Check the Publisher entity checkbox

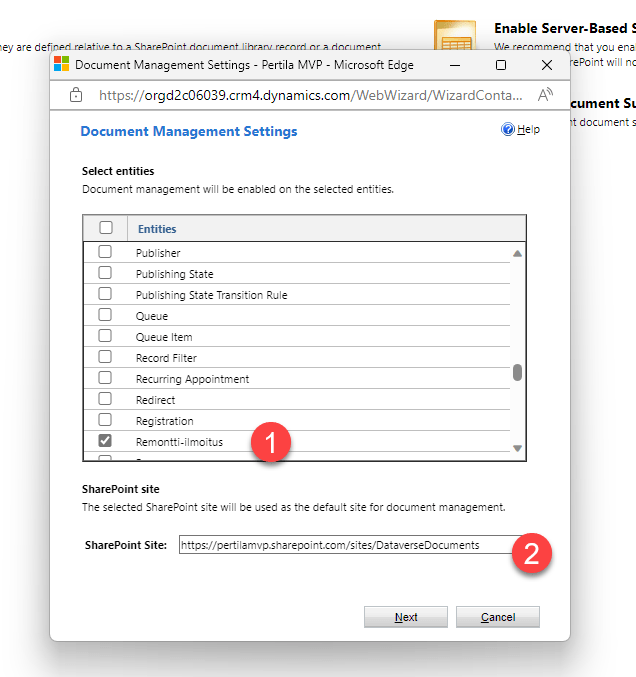click(x=105, y=253)
